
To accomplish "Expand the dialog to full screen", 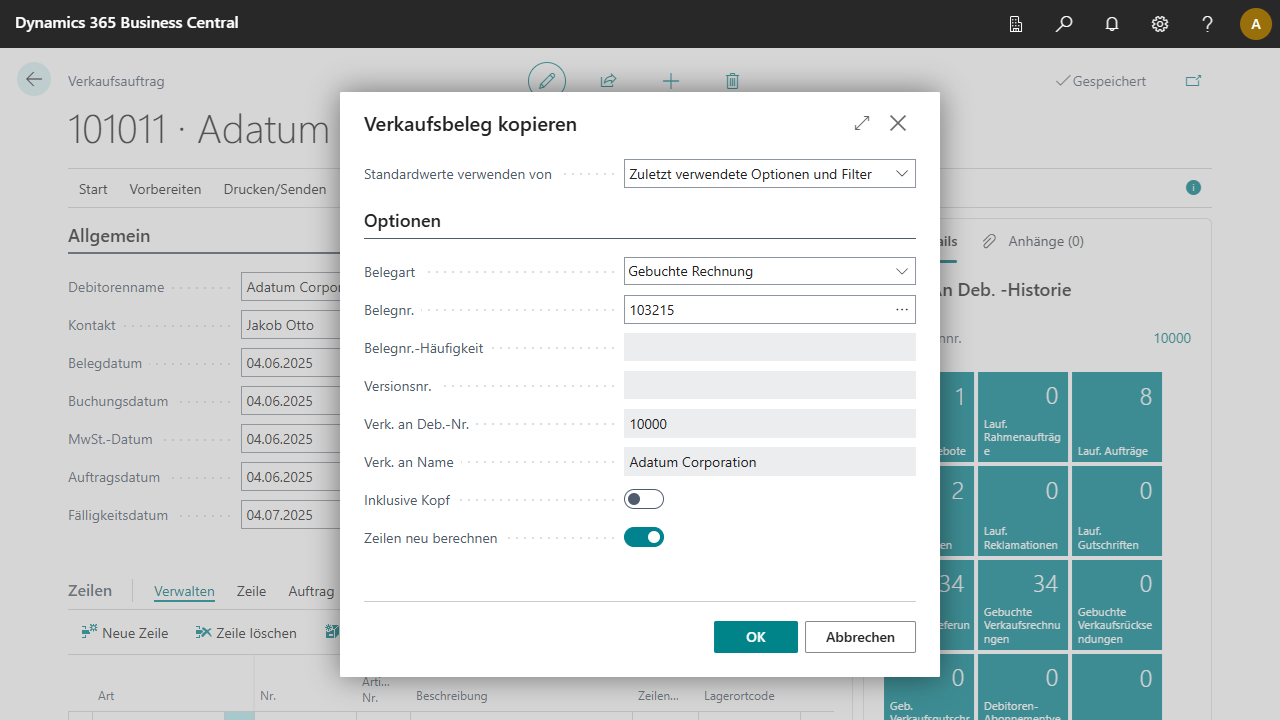I will (862, 123).
